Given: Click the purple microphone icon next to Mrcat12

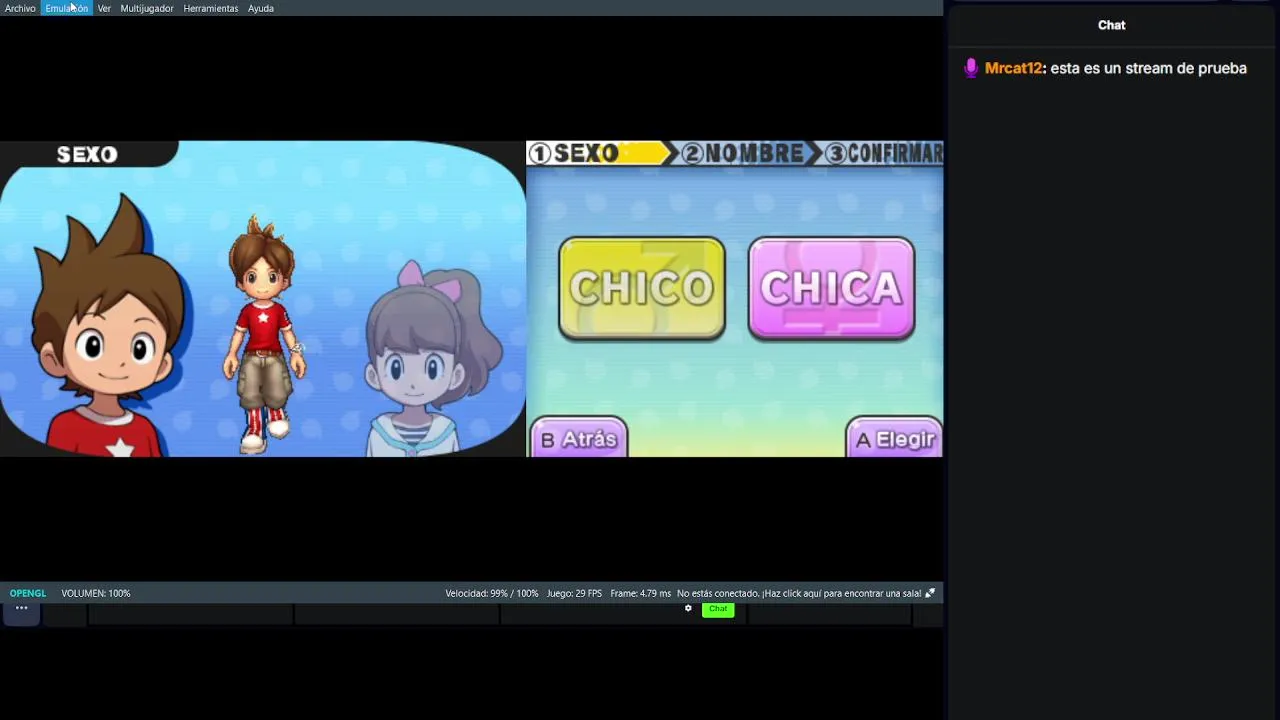Looking at the screenshot, I should click(970, 68).
